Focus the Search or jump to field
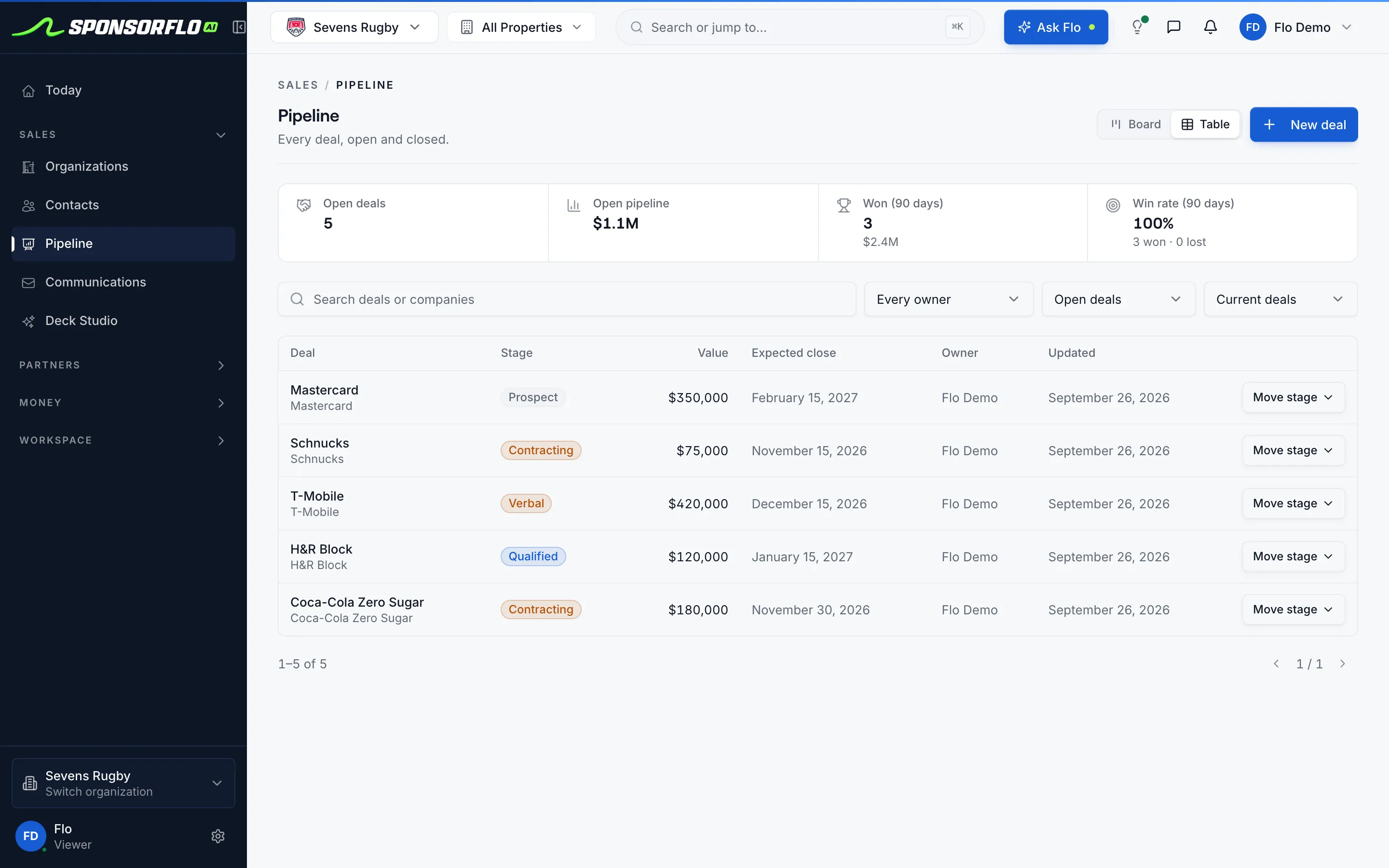 [800, 27]
